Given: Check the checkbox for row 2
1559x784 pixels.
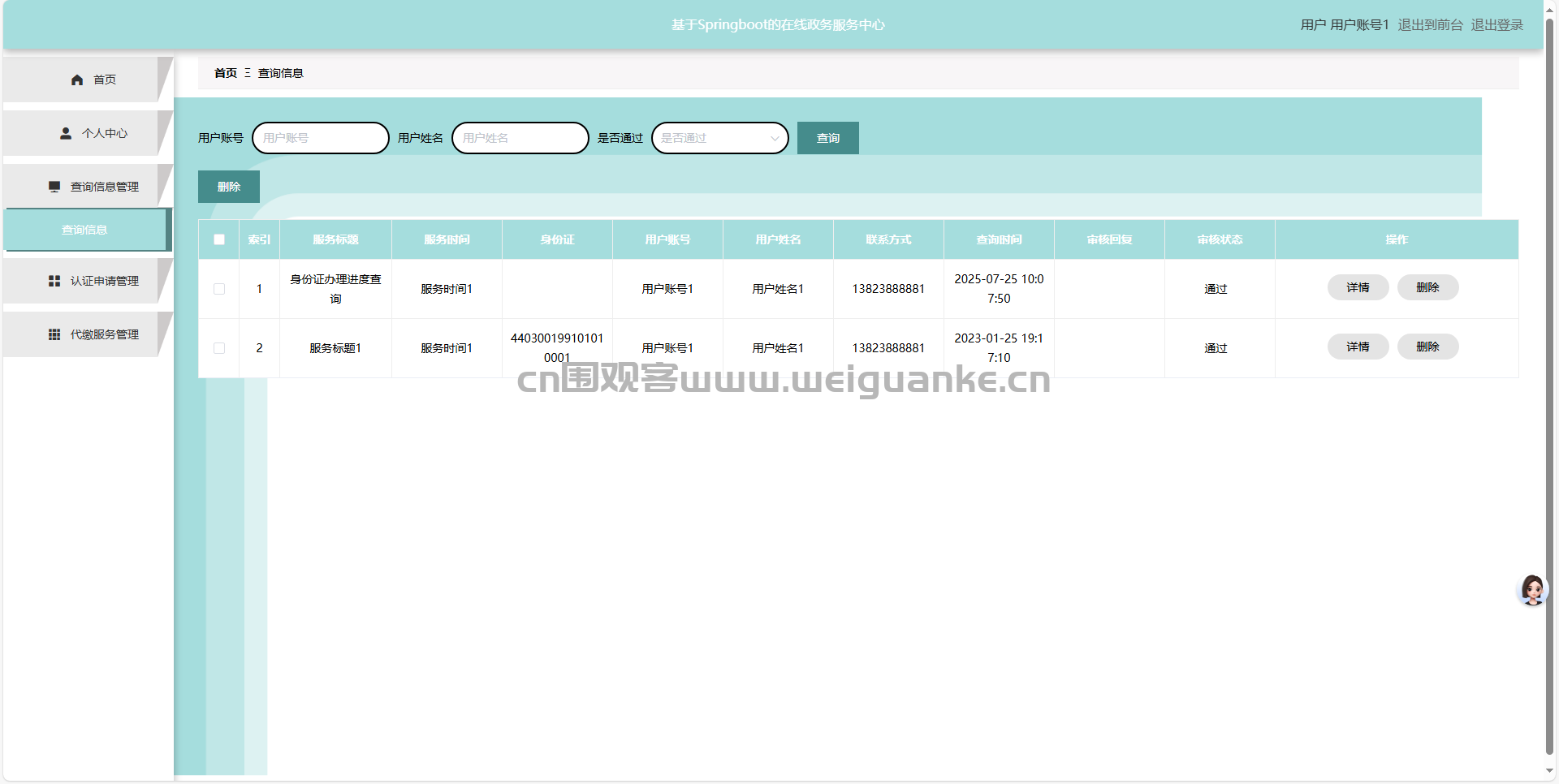Looking at the screenshot, I should coord(219,348).
